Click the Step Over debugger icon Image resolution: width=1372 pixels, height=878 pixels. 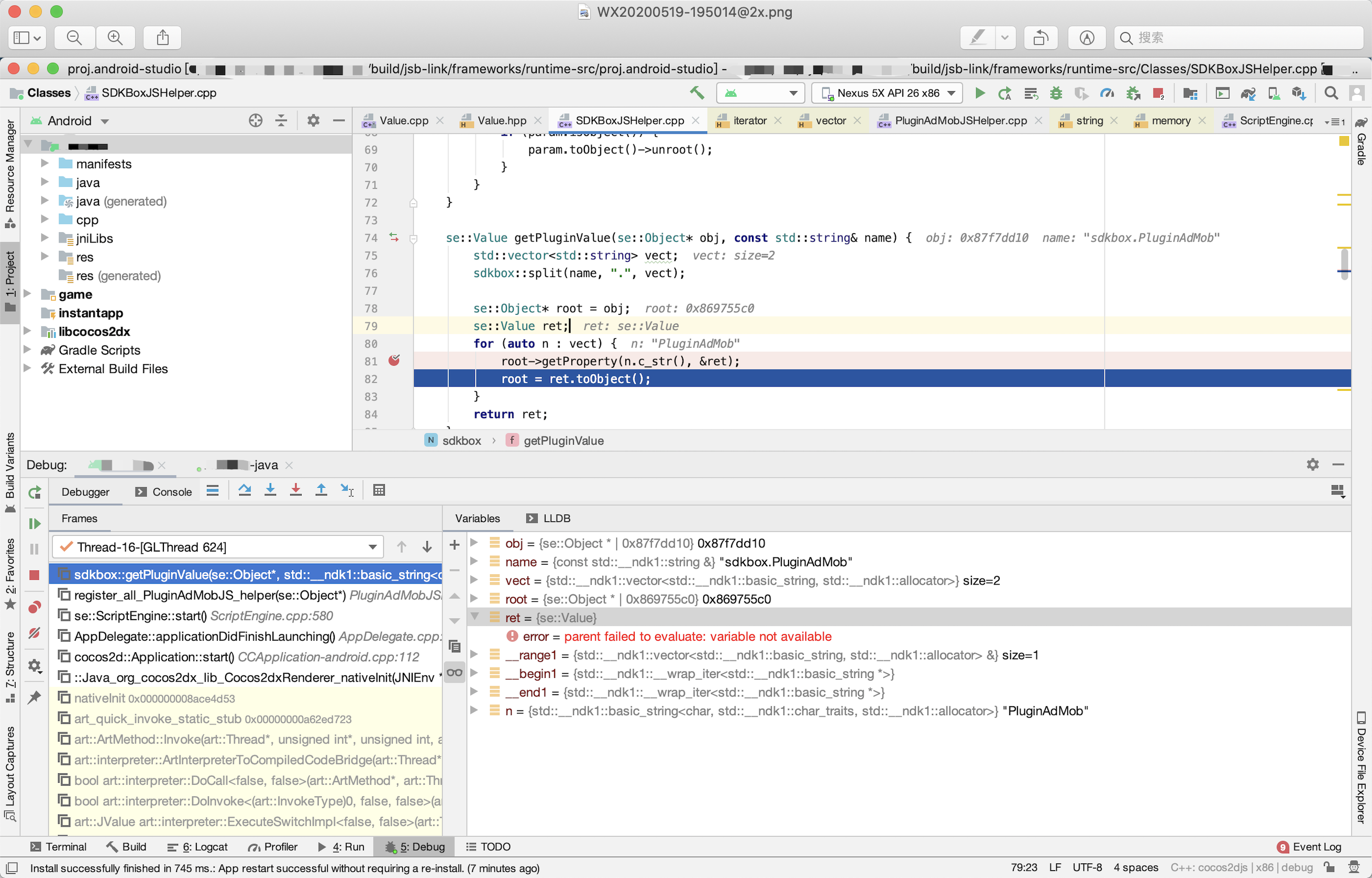pos(245,490)
